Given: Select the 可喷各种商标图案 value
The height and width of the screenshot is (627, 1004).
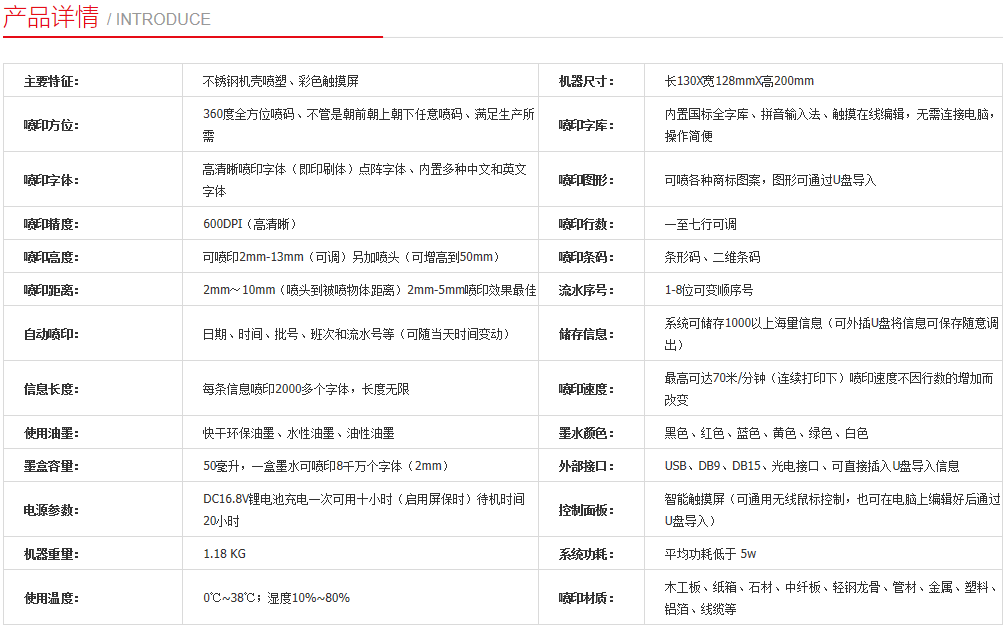Looking at the screenshot, I should tap(770, 180).
